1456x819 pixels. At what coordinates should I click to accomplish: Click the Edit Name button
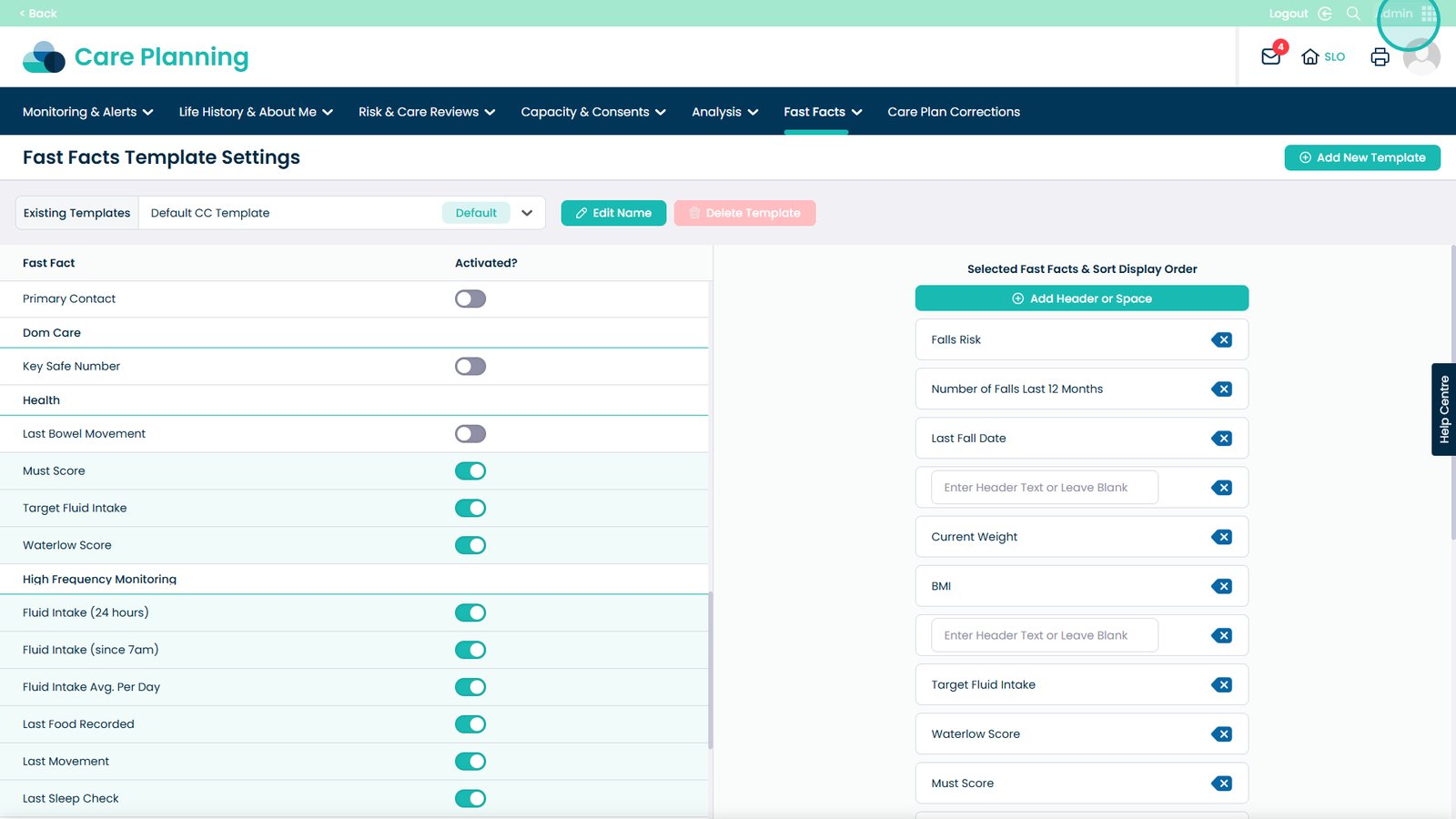(613, 213)
